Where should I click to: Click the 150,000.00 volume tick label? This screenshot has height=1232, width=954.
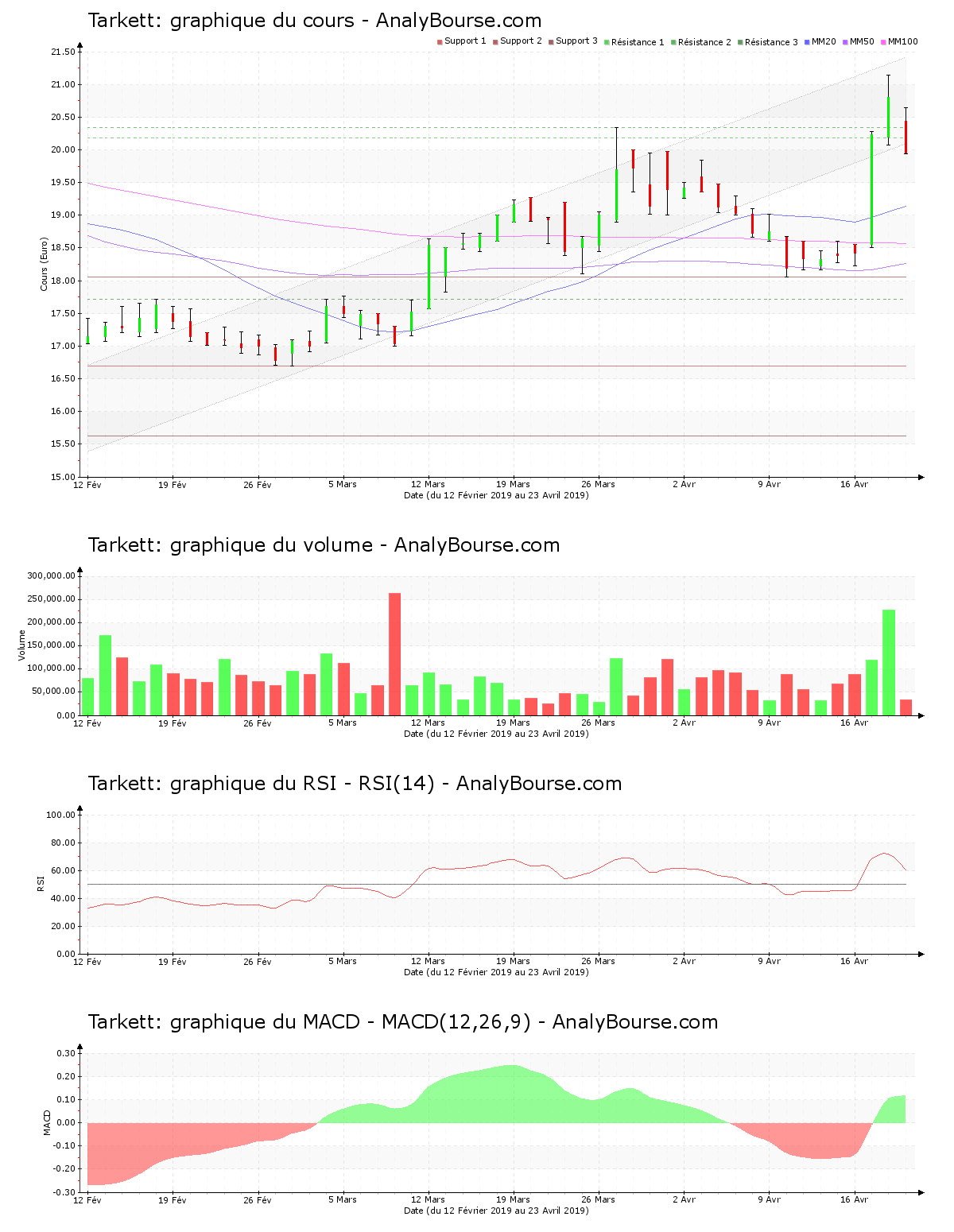(x=51, y=645)
